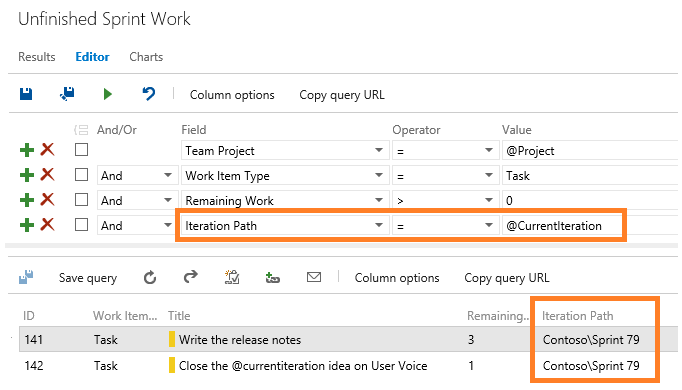
Task: Expand the Work Item Type field dropdown
Action: [x=379, y=175]
